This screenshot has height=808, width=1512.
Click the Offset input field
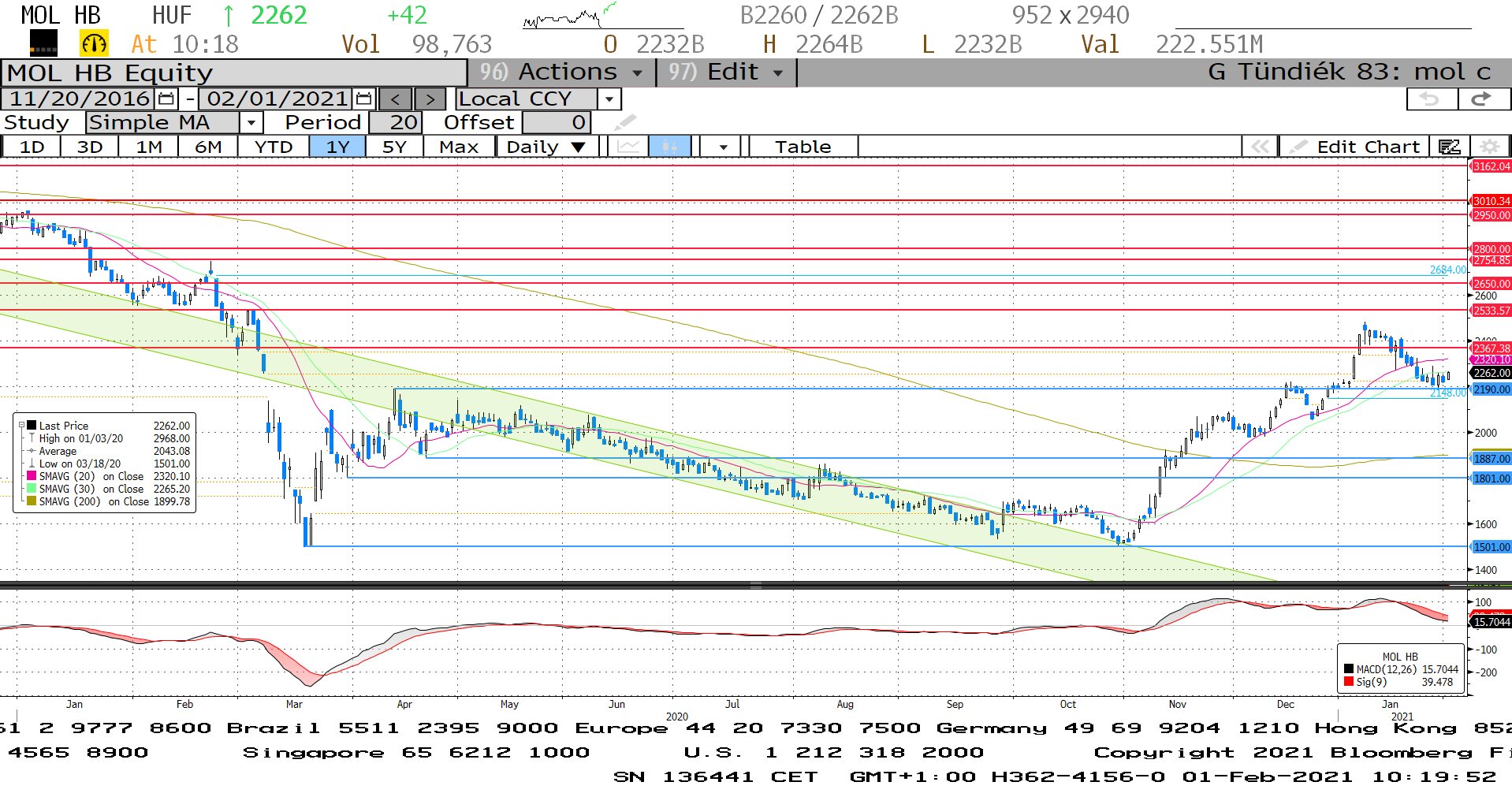556,122
